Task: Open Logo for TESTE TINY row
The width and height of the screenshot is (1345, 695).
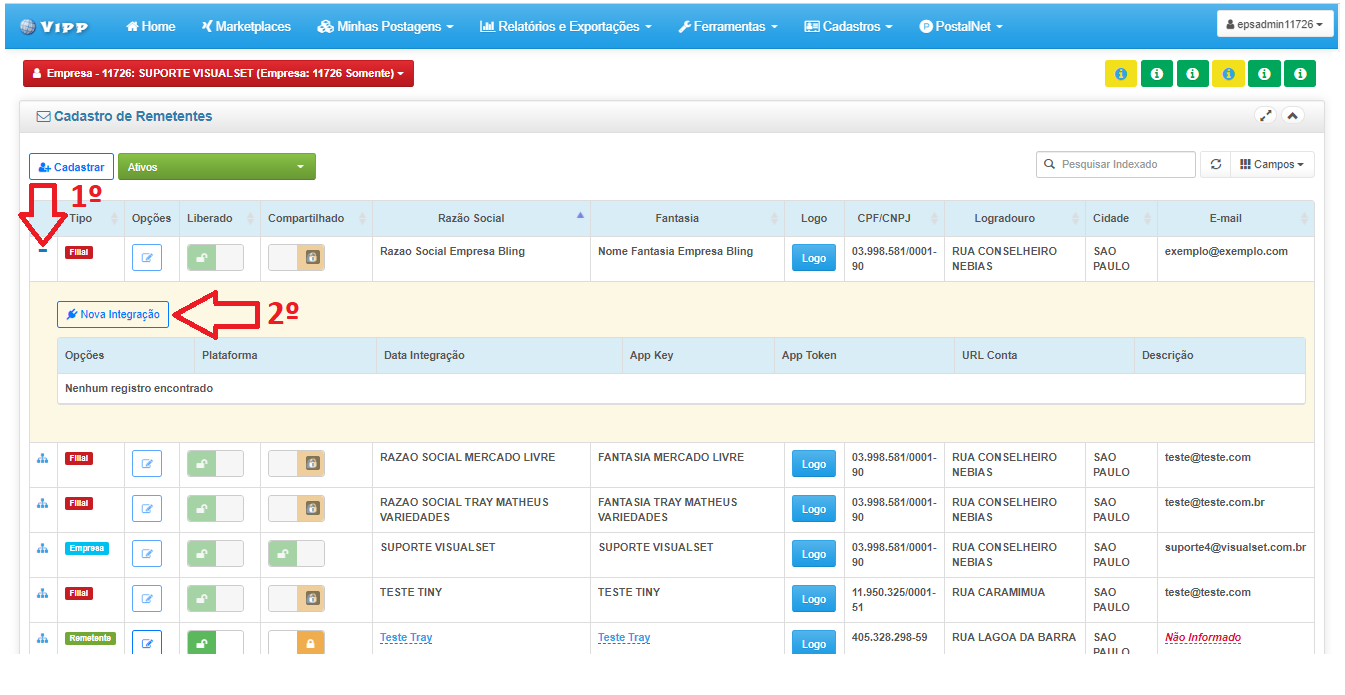Action: pos(814,599)
